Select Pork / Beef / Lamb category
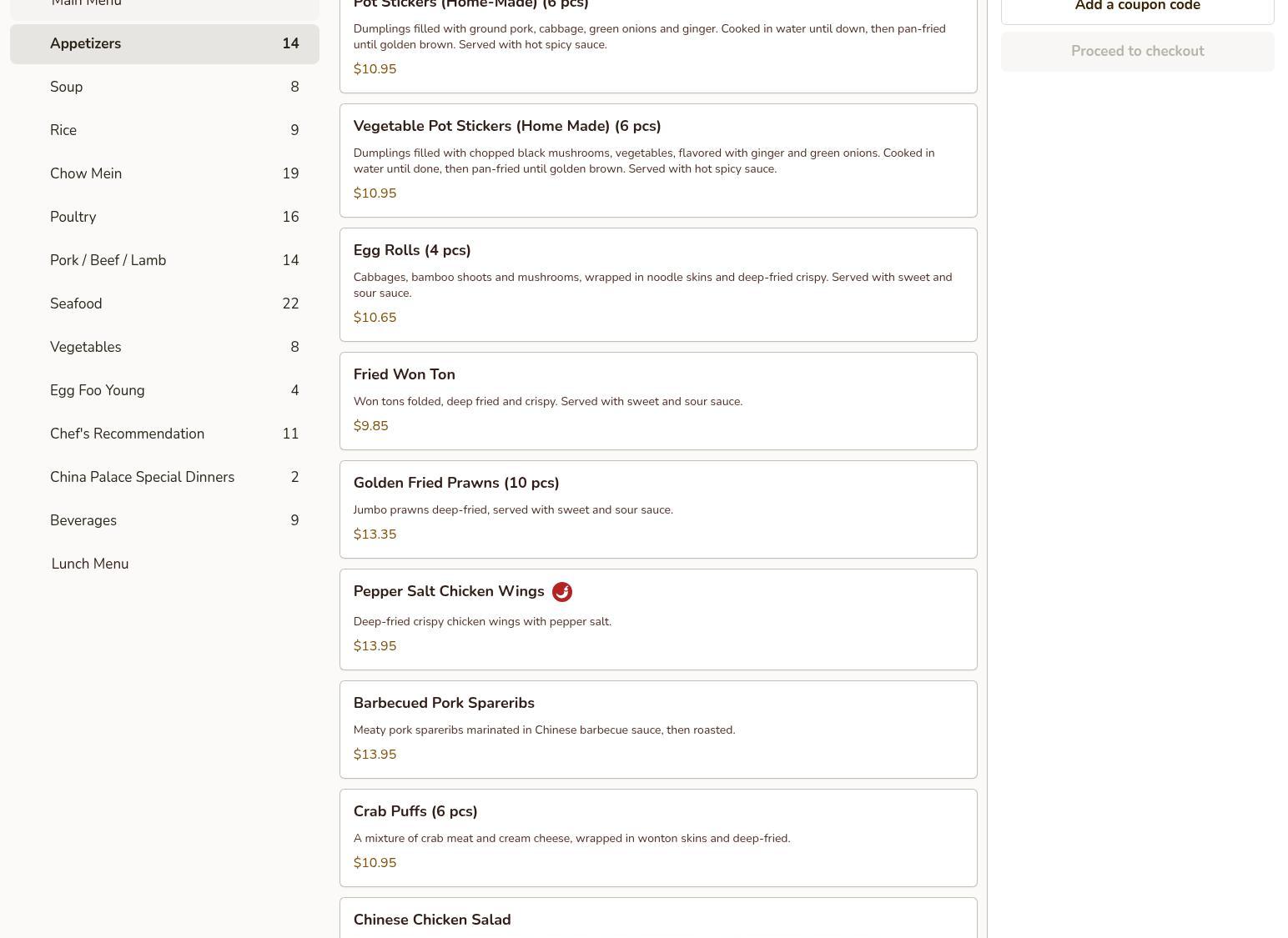 click(x=164, y=261)
